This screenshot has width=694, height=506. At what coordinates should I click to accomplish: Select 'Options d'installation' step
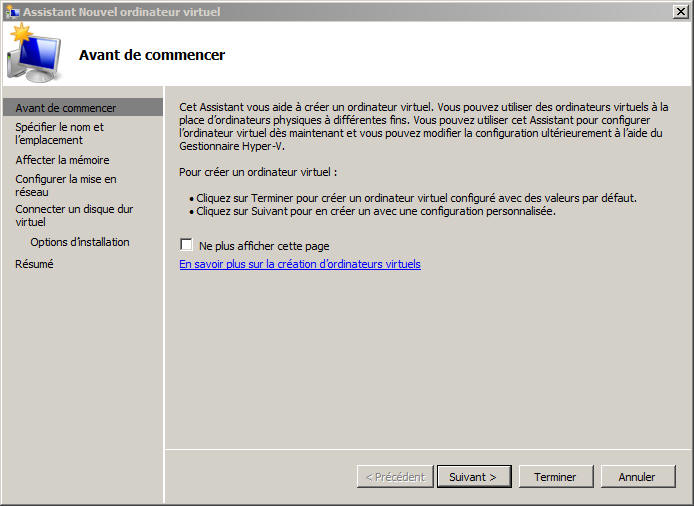coord(80,242)
